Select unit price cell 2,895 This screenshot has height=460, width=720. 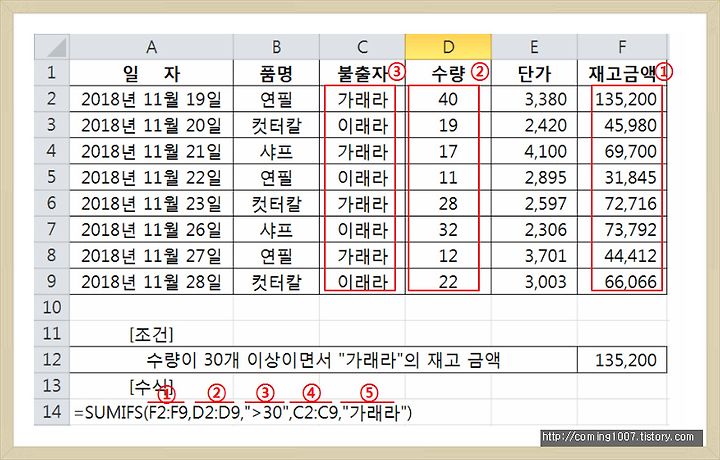click(x=534, y=177)
